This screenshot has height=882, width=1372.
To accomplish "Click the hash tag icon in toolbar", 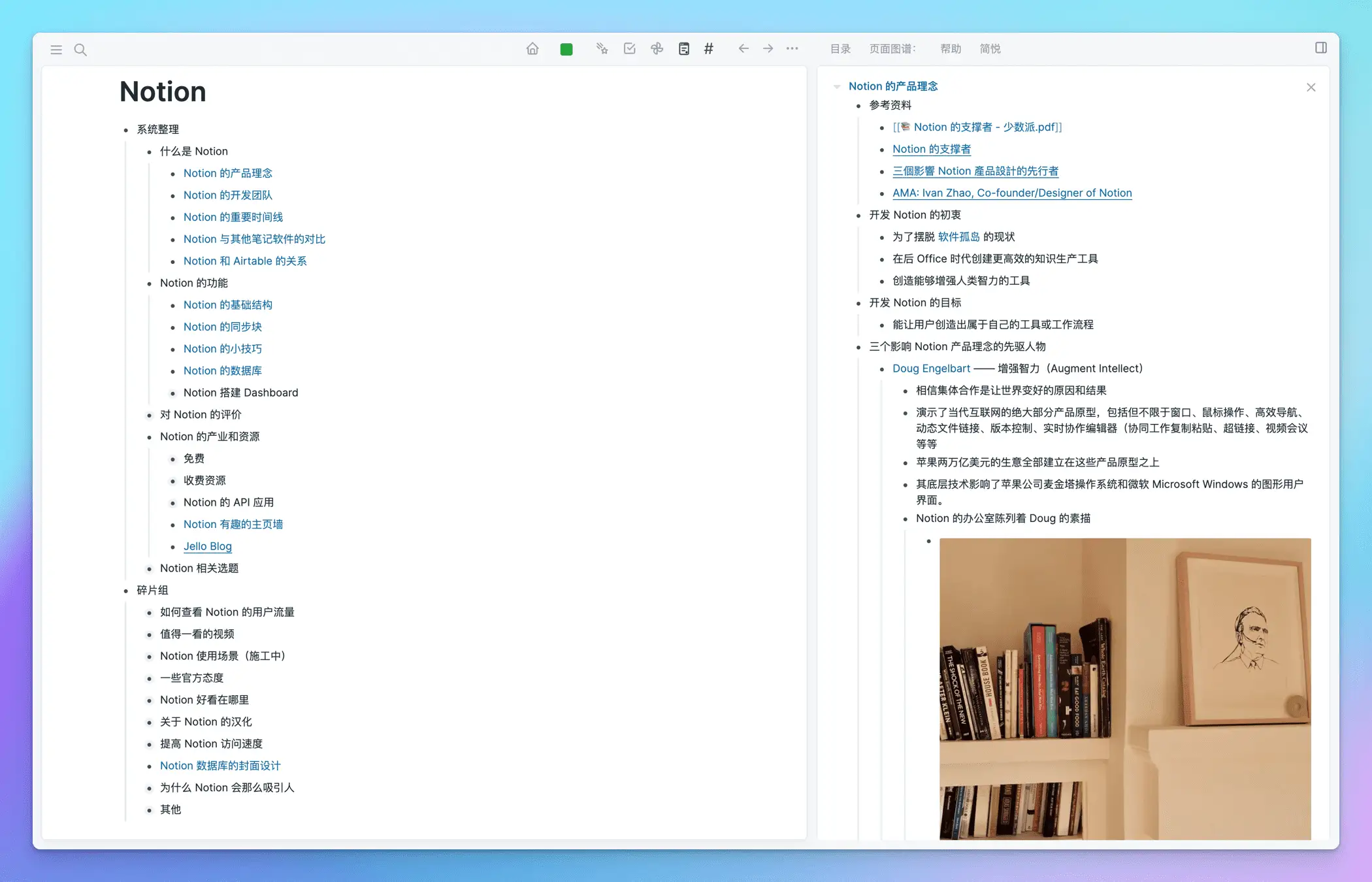I will 709,48.
